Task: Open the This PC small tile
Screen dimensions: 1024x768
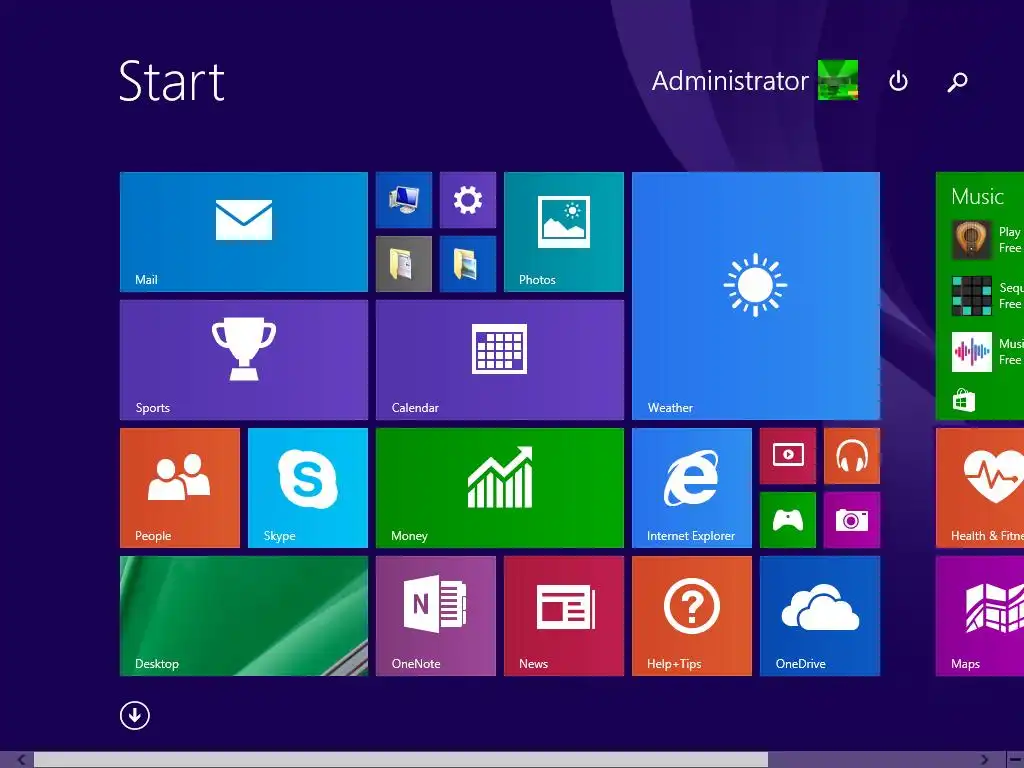Action: click(x=404, y=200)
